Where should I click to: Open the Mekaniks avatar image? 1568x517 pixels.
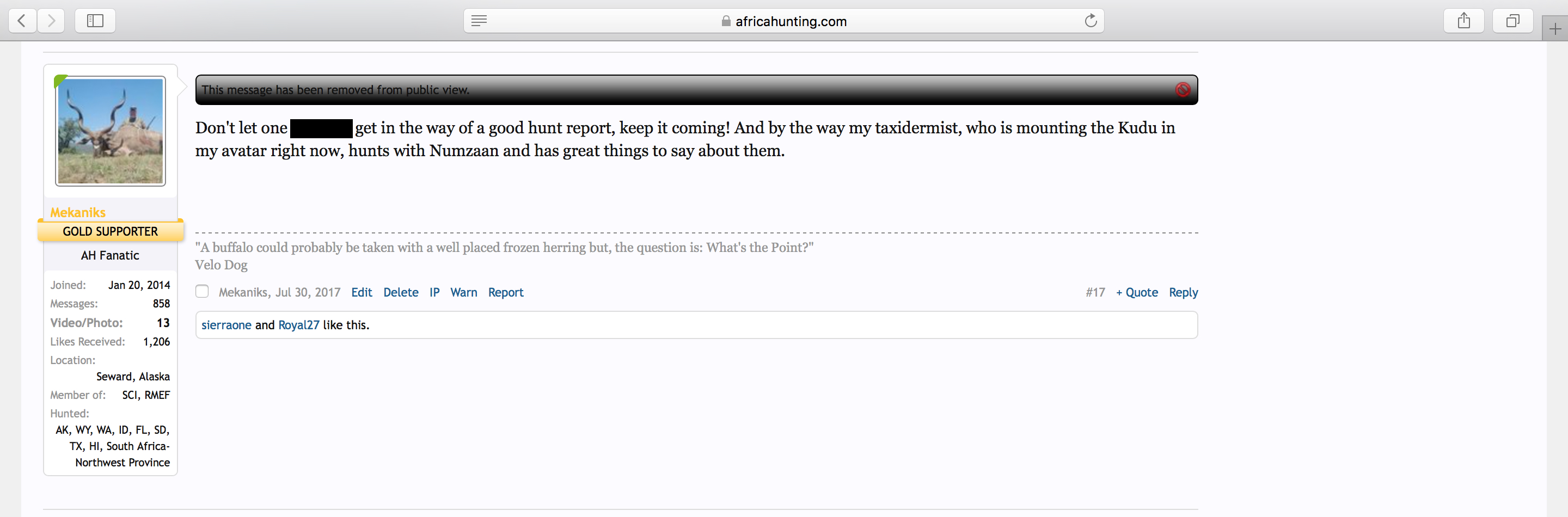[x=110, y=131]
